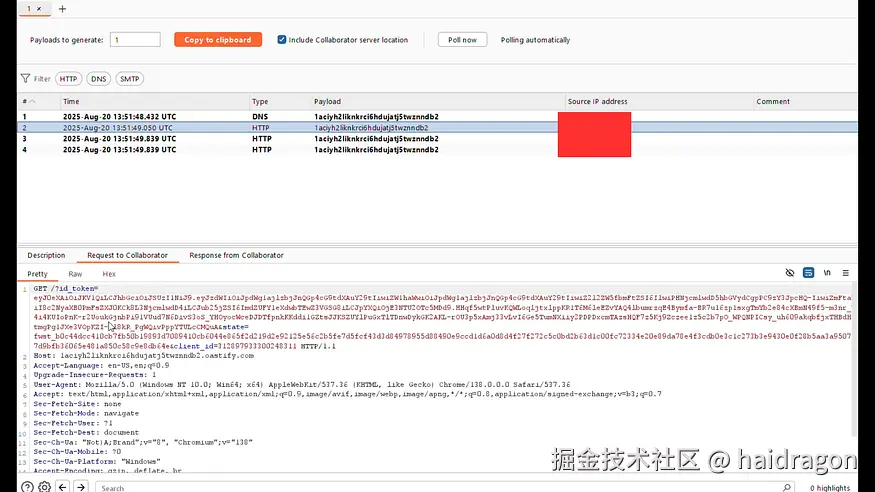875x492 pixels.
Task: Open the message editor hamburger menu
Action: pyautogui.click(x=845, y=273)
